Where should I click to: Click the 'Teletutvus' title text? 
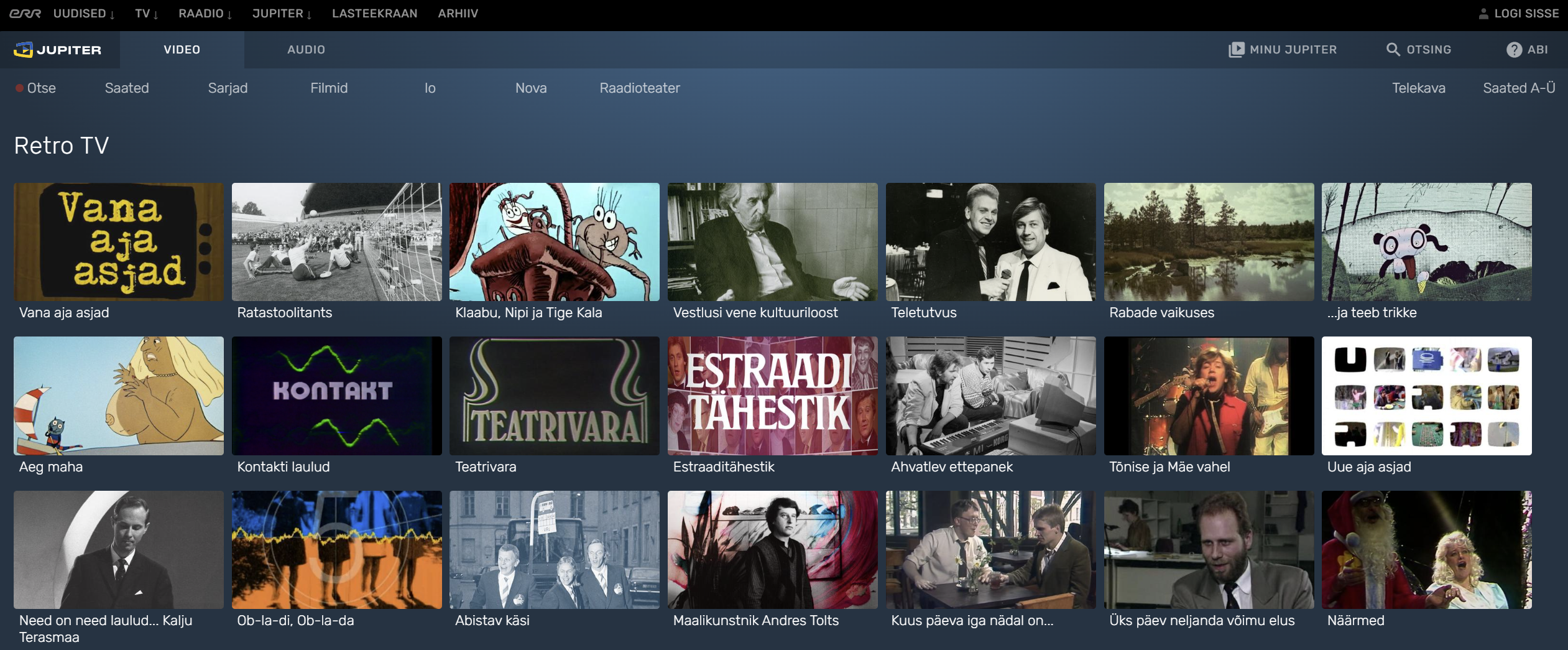click(x=924, y=313)
